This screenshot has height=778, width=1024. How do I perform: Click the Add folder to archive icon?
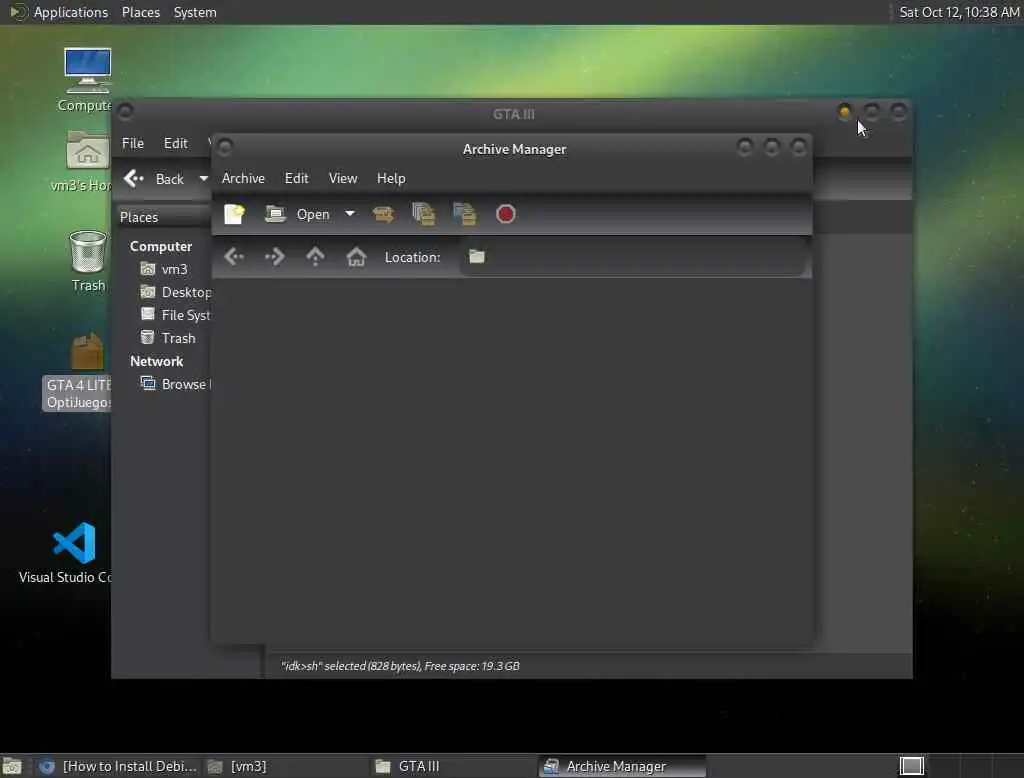click(x=464, y=214)
